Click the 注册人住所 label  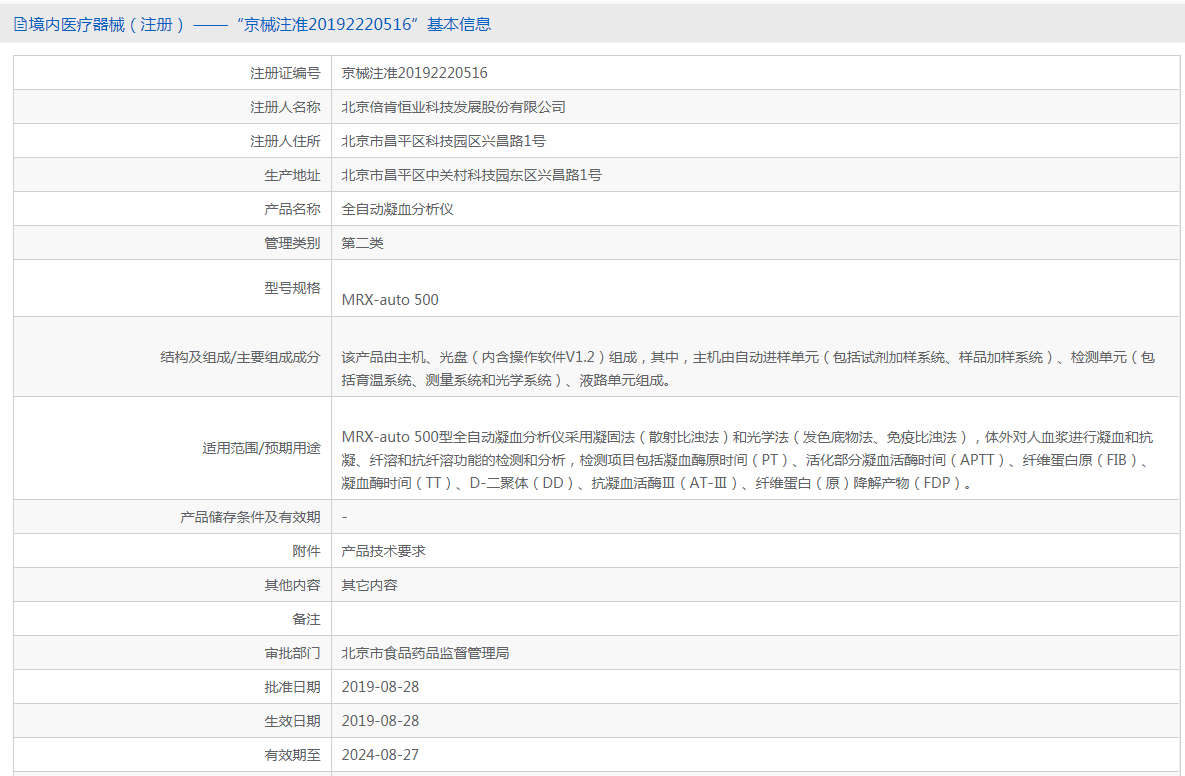pyautogui.click(x=285, y=141)
